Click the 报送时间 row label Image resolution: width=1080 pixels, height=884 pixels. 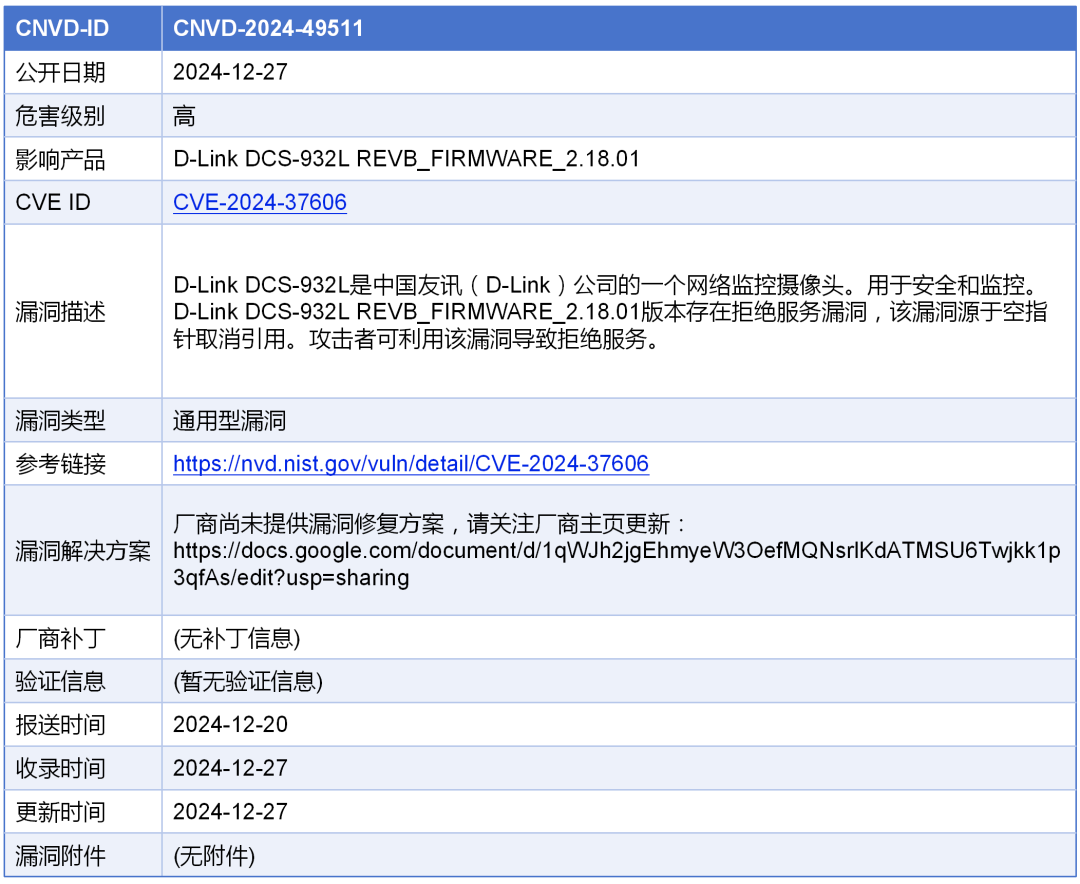[x=61, y=725]
